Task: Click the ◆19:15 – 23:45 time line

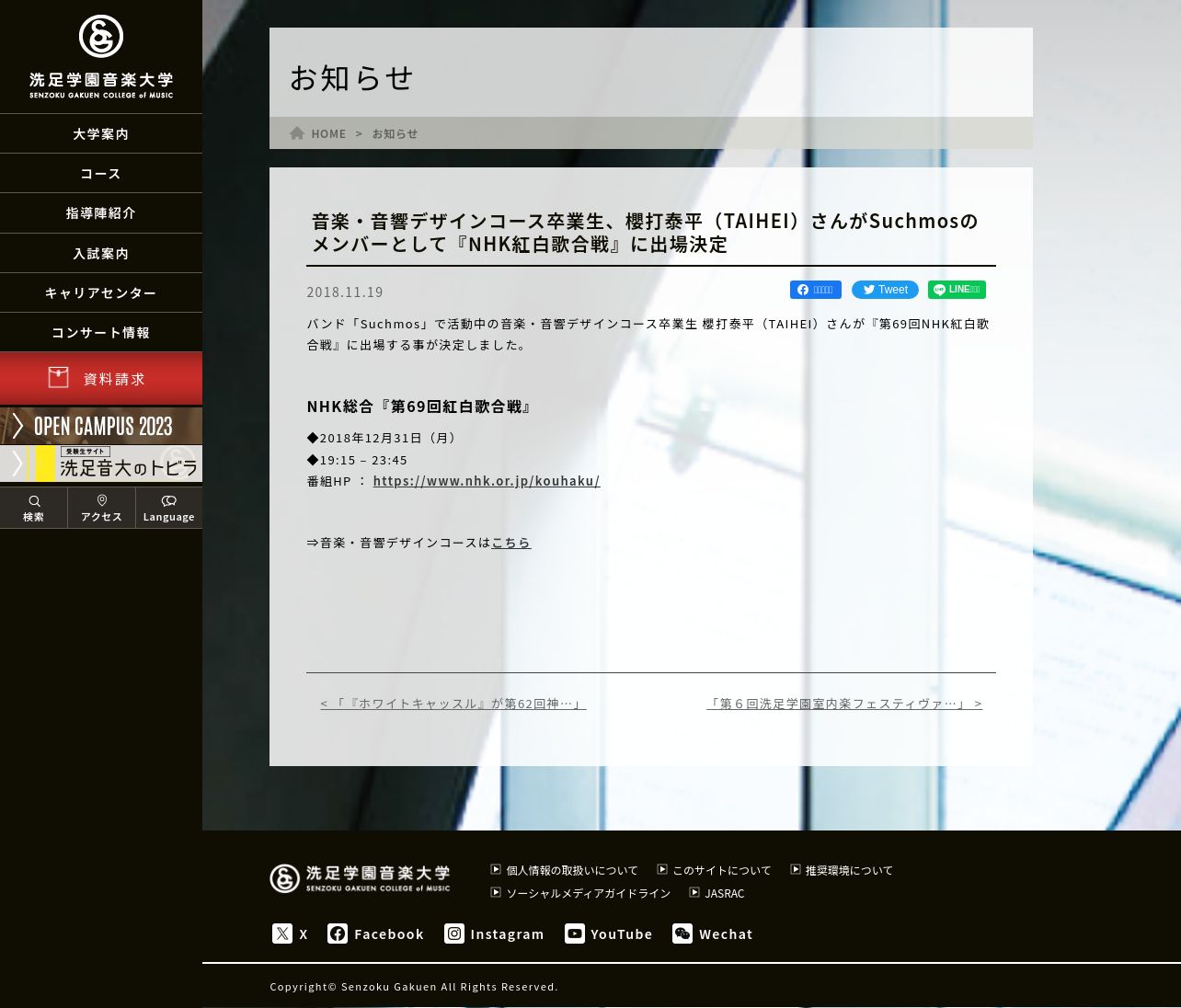Action: tap(357, 460)
